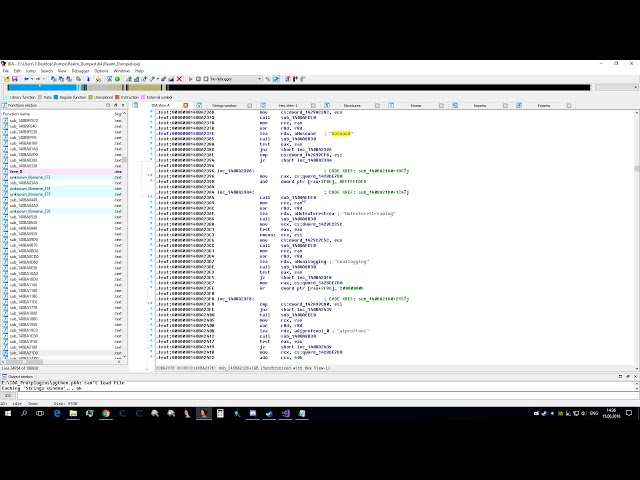Screen dimensions: 640x480
Task: Click the Strings window tab icon
Action: click(x=199, y=105)
